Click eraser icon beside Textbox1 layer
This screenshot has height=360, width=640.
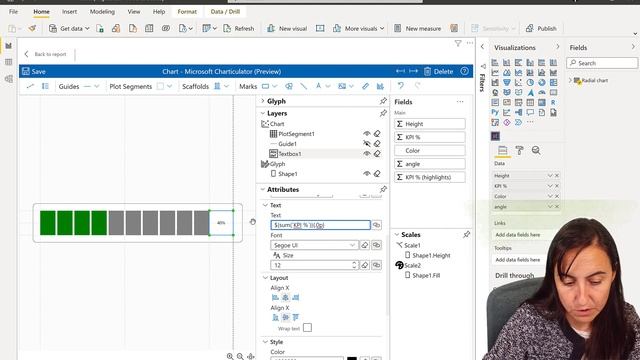(377, 154)
